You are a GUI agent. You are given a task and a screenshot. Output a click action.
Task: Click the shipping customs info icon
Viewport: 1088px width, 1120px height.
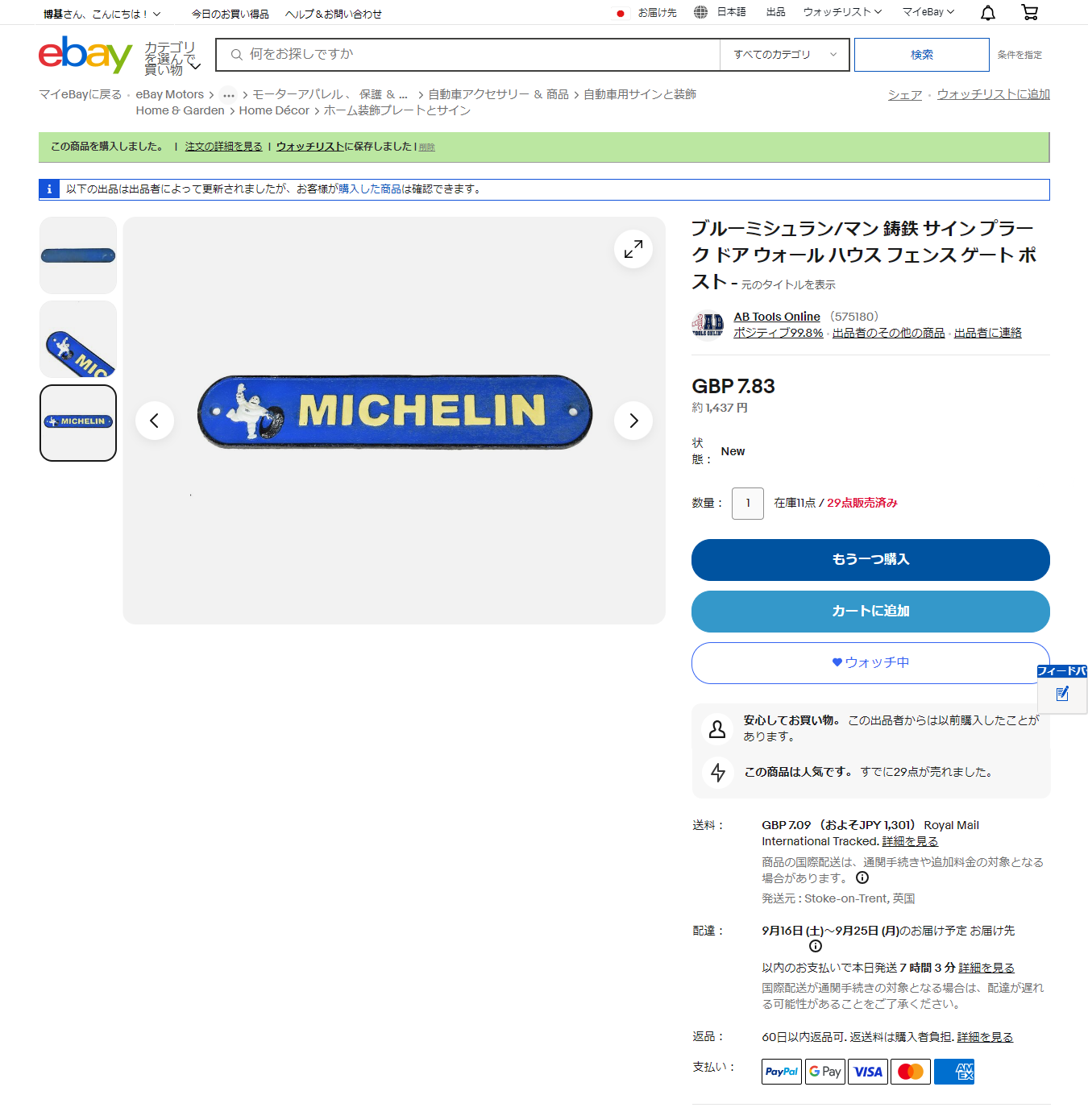coord(862,878)
